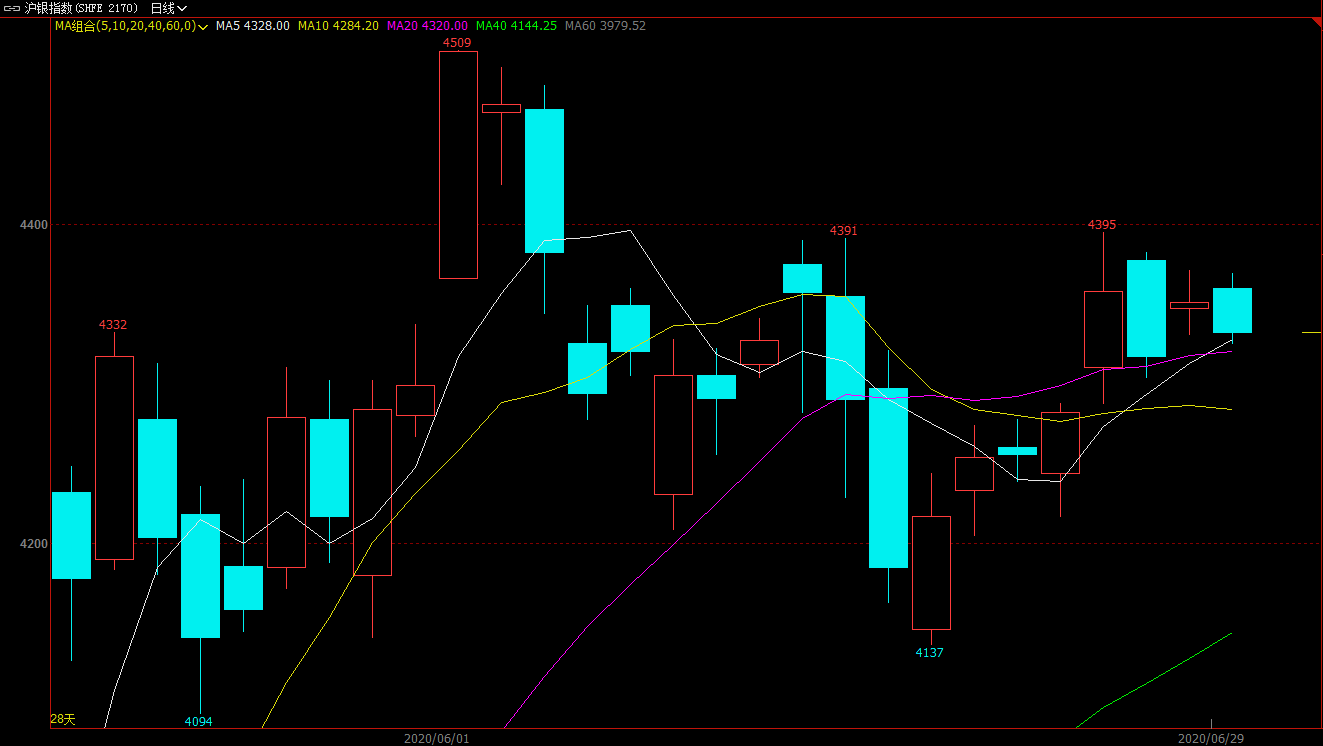The image size is (1323, 746).
Task: Click the 4509 high price label
Action: [457, 43]
